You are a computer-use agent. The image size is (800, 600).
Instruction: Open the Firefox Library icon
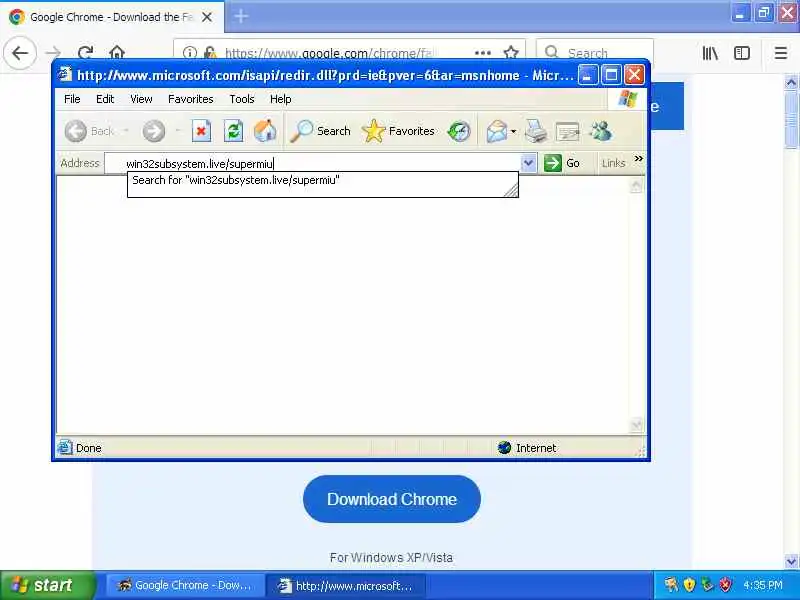click(x=710, y=53)
